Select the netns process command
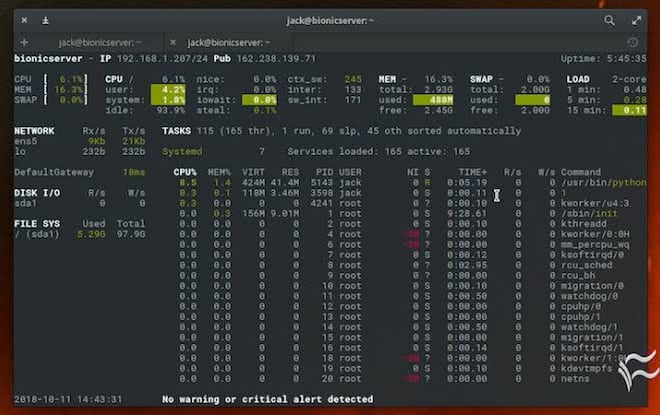660x415 pixels. point(575,379)
